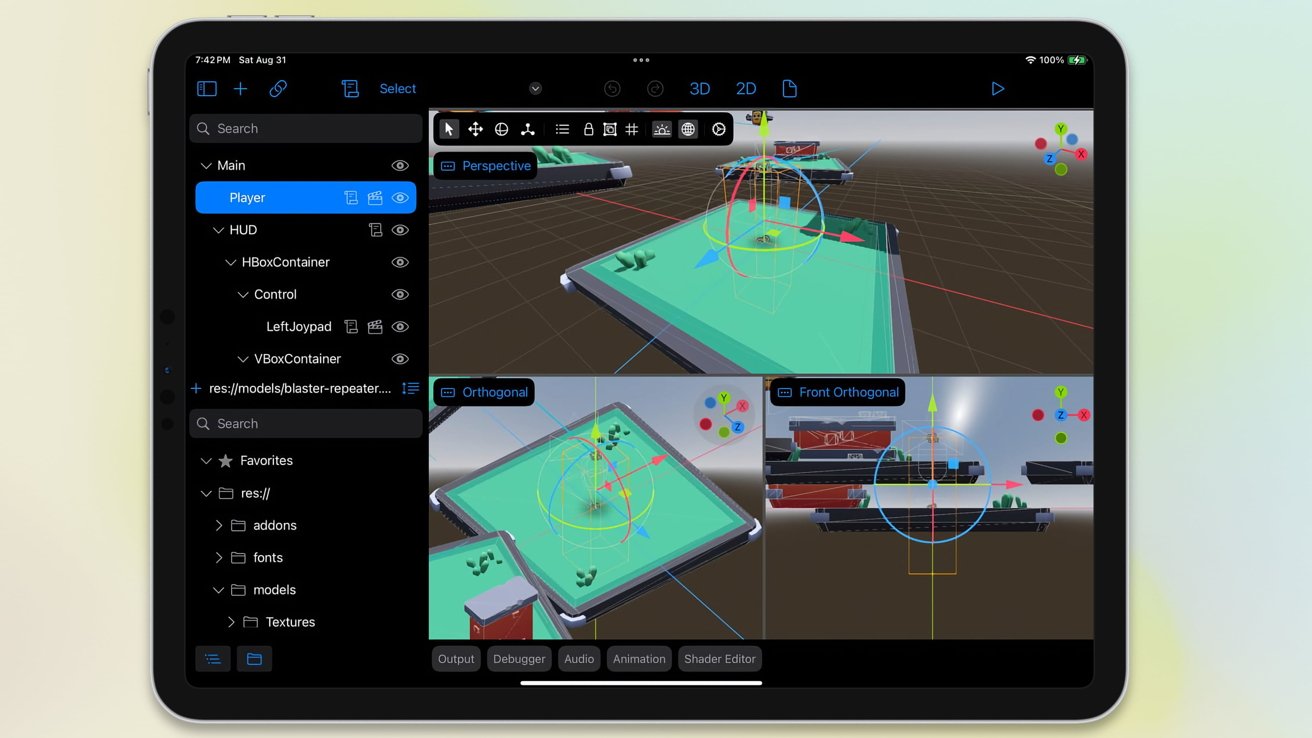Lock the selected node with padlock icon
This screenshot has width=1312, height=738.
(588, 129)
